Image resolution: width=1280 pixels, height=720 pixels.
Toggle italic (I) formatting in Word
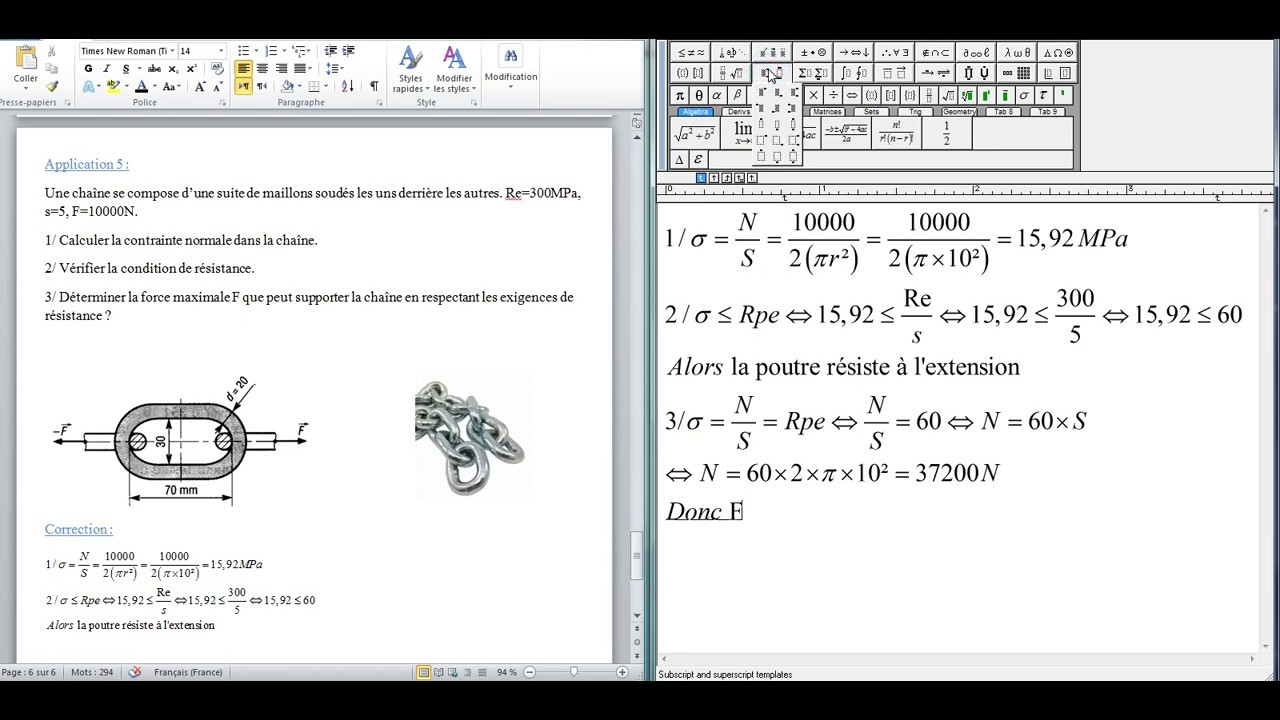[107, 69]
